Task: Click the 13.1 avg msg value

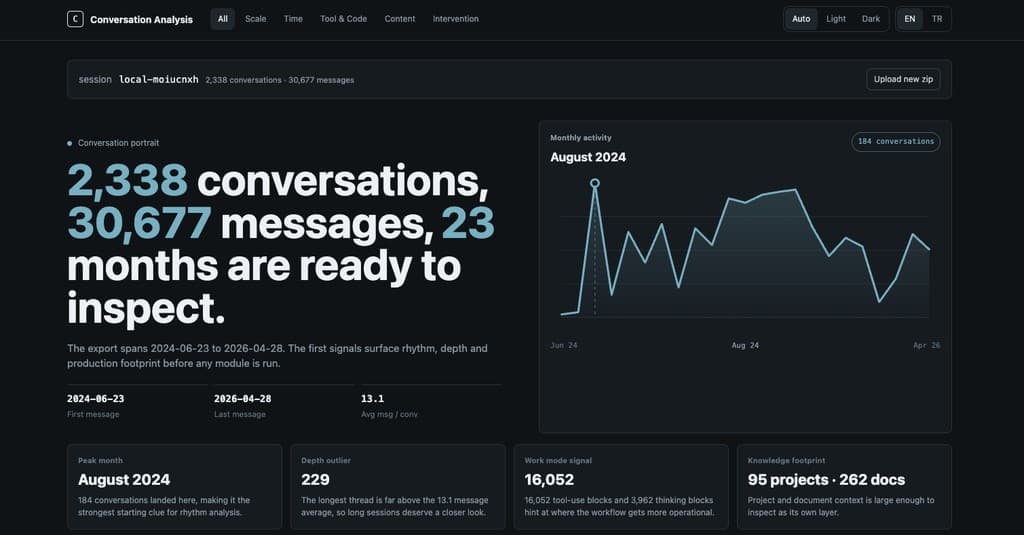Action: click(372, 398)
